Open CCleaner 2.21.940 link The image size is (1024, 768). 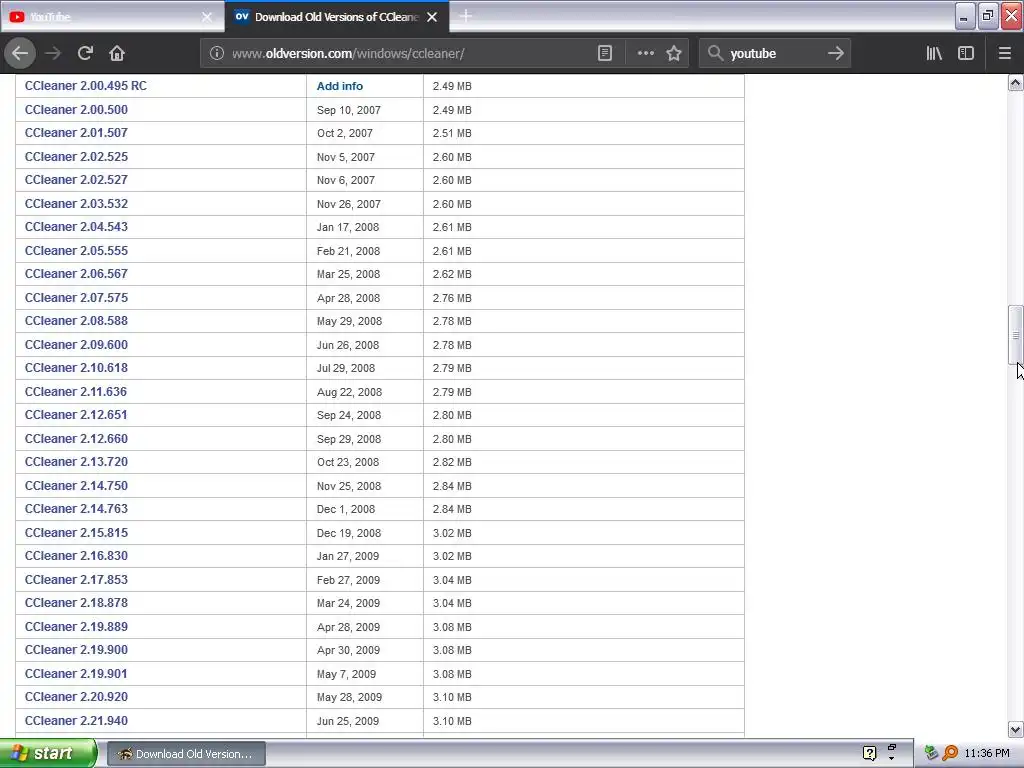click(x=76, y=721)
